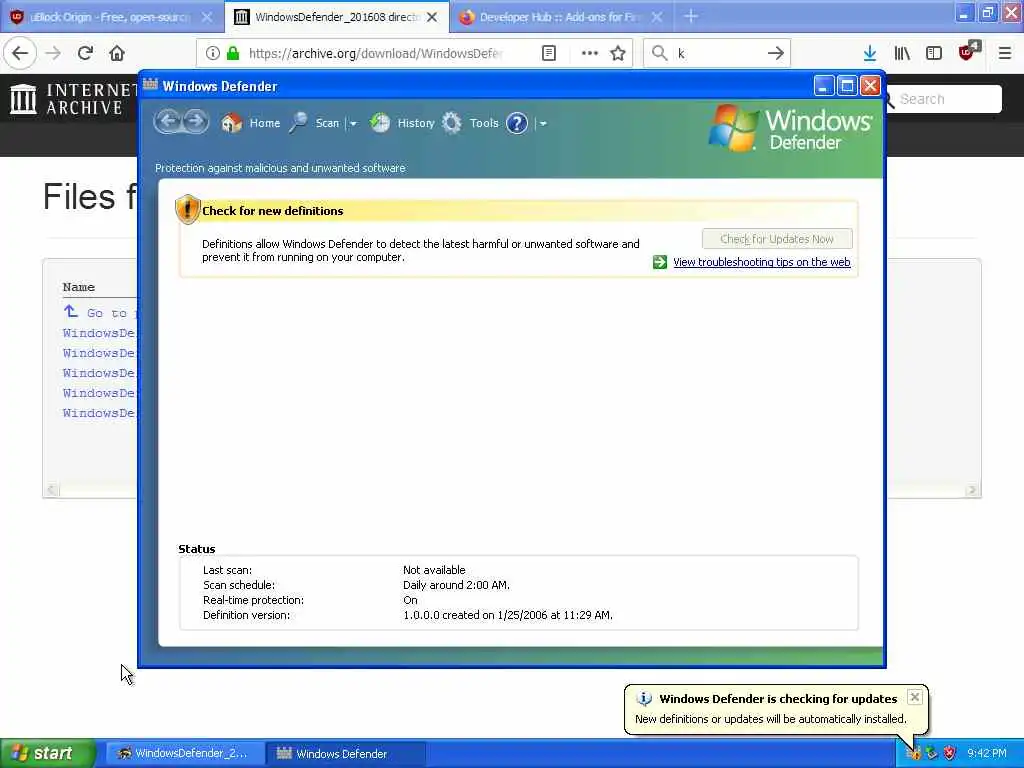This screenshot has height=768, width=1024.
Task: Click Windows Defender taskbar button
Action: point(345,753)
